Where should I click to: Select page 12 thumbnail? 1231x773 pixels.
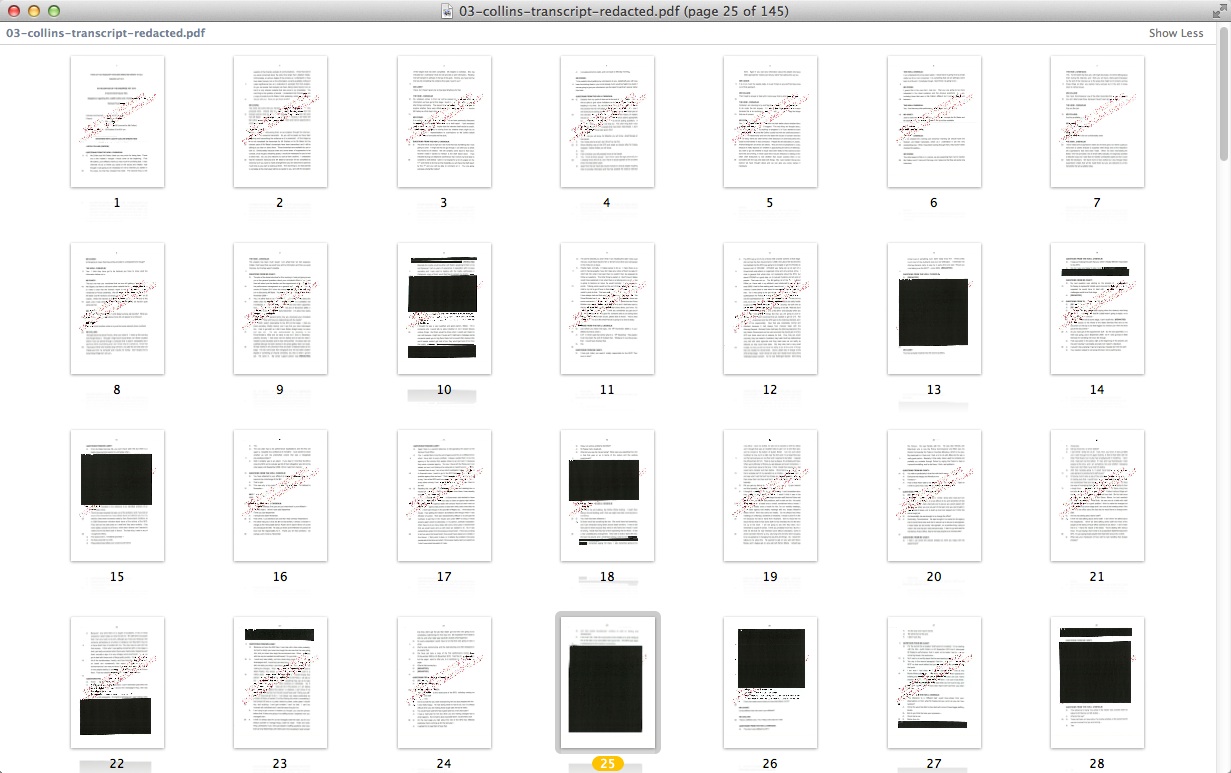[x=770, y=308]
